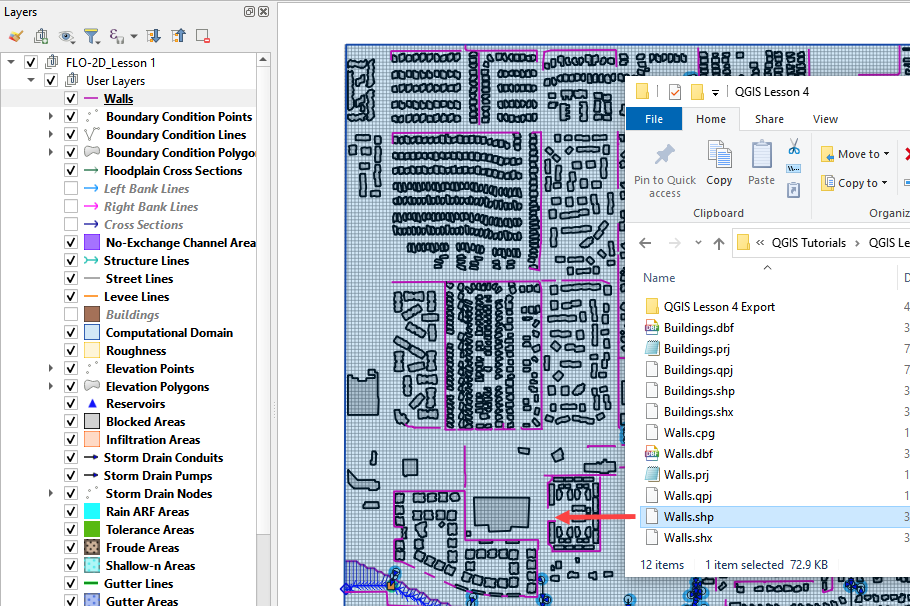Click the Remove Layer/Group icon
Screen dimensions: 910x606
[203, 36]
